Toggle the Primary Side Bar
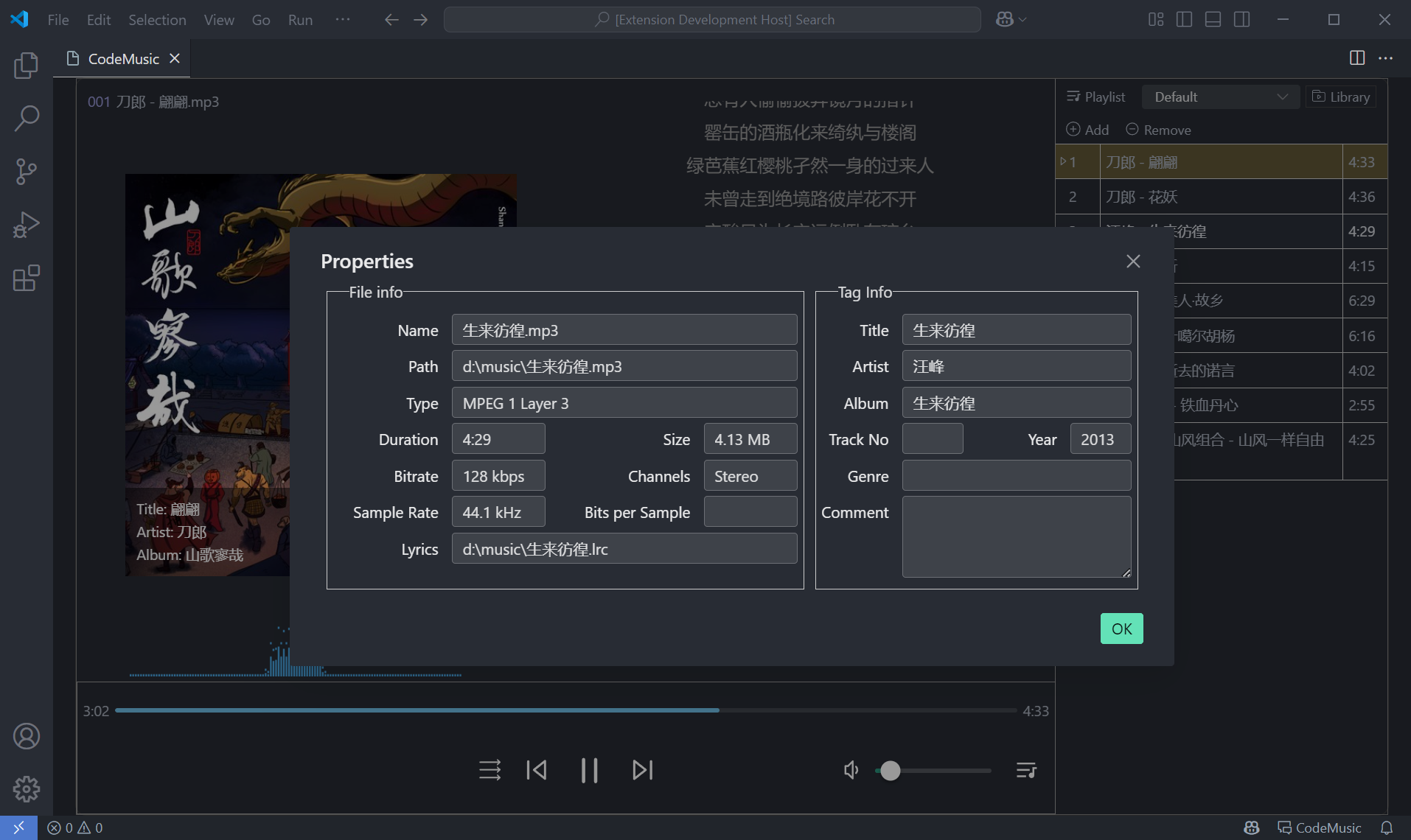 tap(1185, 20)
